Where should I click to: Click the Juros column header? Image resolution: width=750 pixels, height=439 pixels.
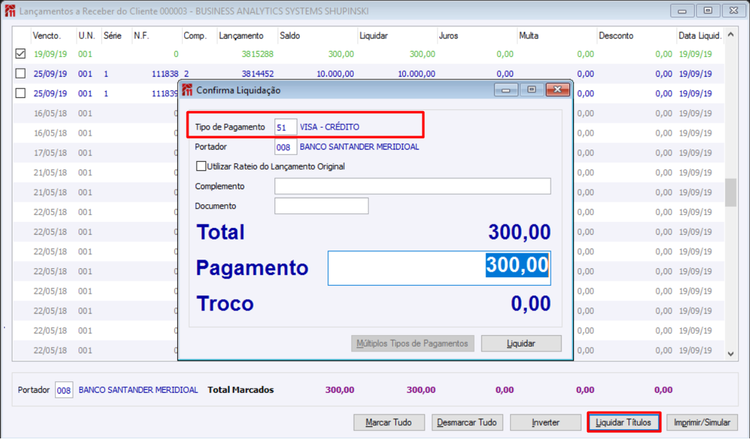coord(448,36)
